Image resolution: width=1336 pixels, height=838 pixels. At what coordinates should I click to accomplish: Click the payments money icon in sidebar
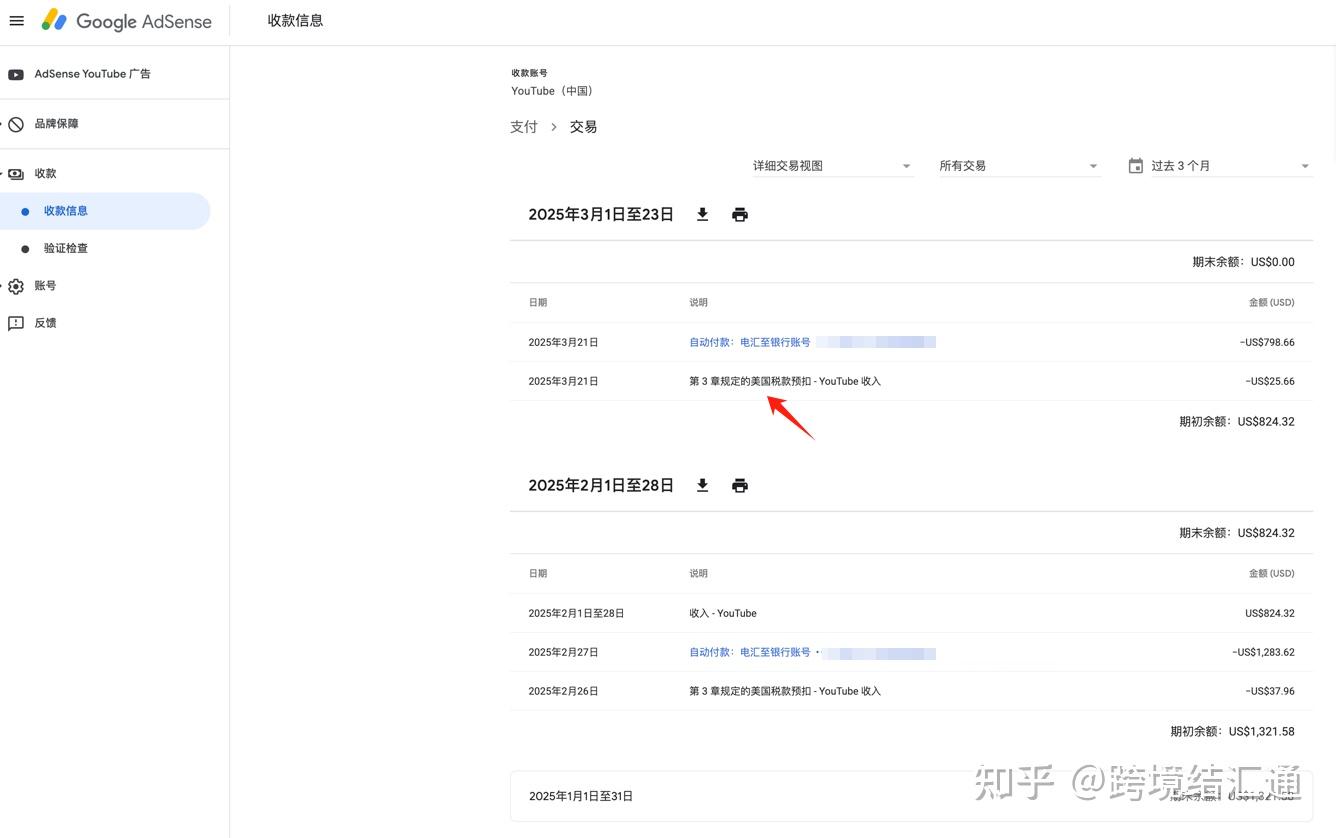point(16,174)
